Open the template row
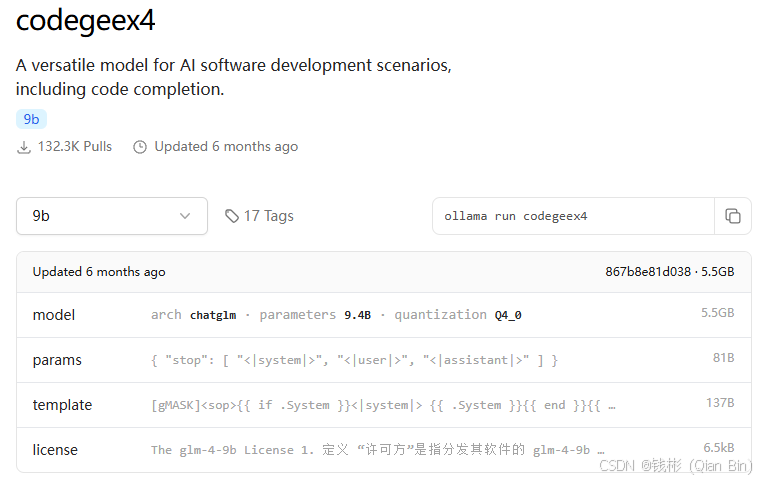This screenshot has width=759, height=479. [x=384, y=405]
